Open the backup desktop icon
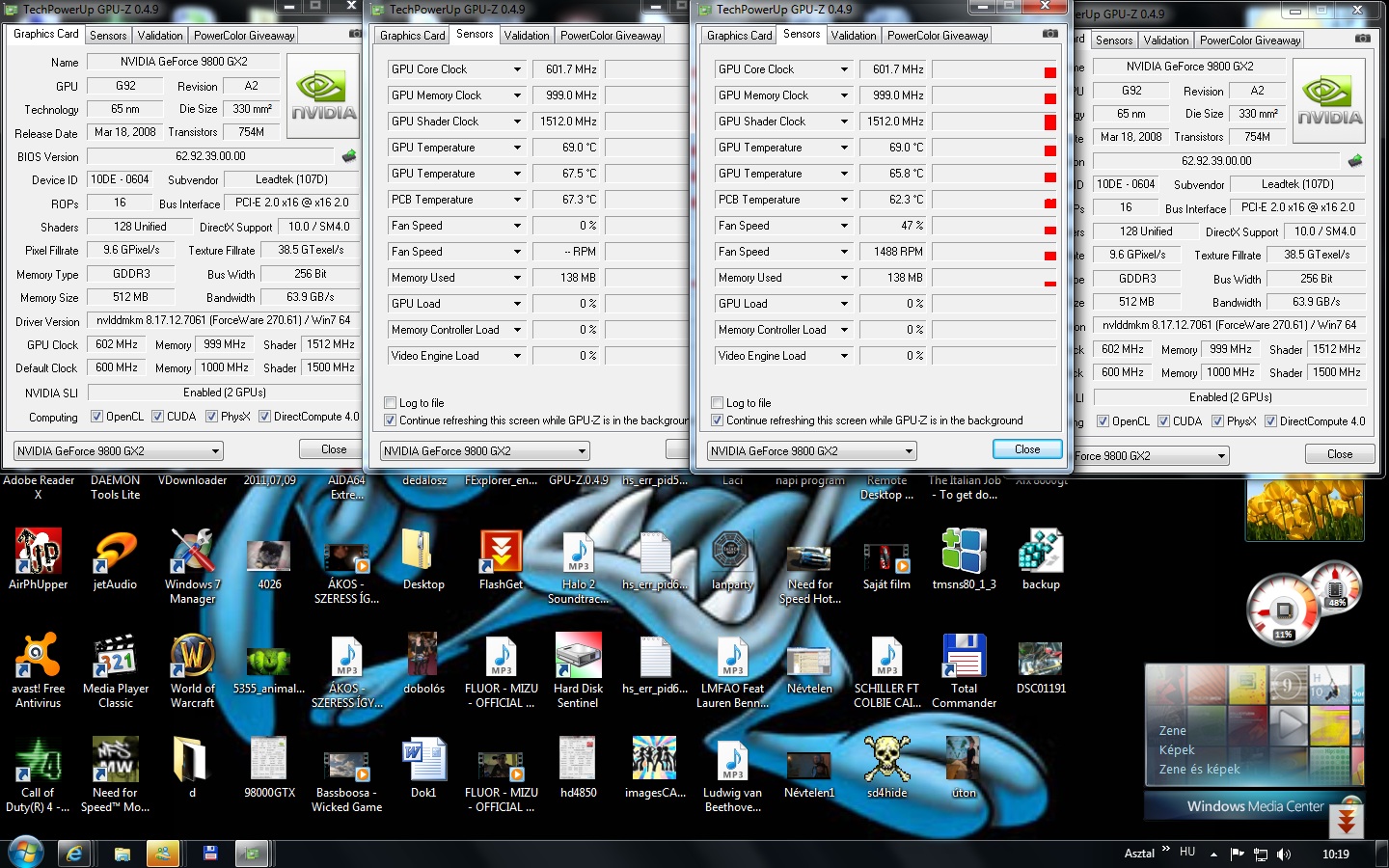Screen dimensions: 1389x868 point(1041,560)
